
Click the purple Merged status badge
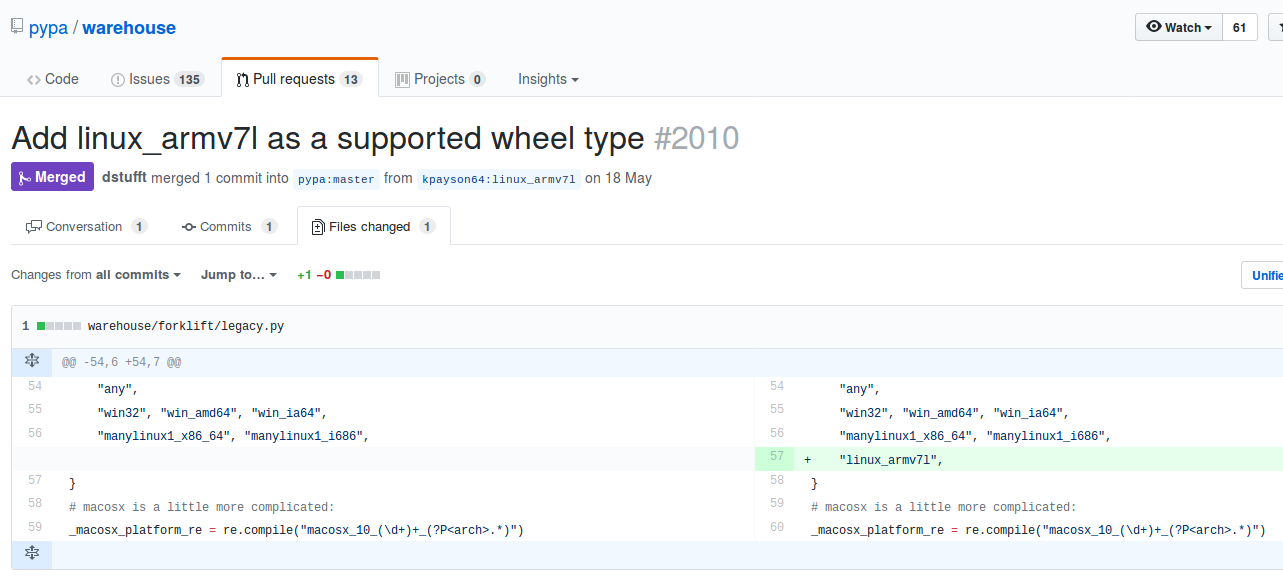tap(52, 177)
